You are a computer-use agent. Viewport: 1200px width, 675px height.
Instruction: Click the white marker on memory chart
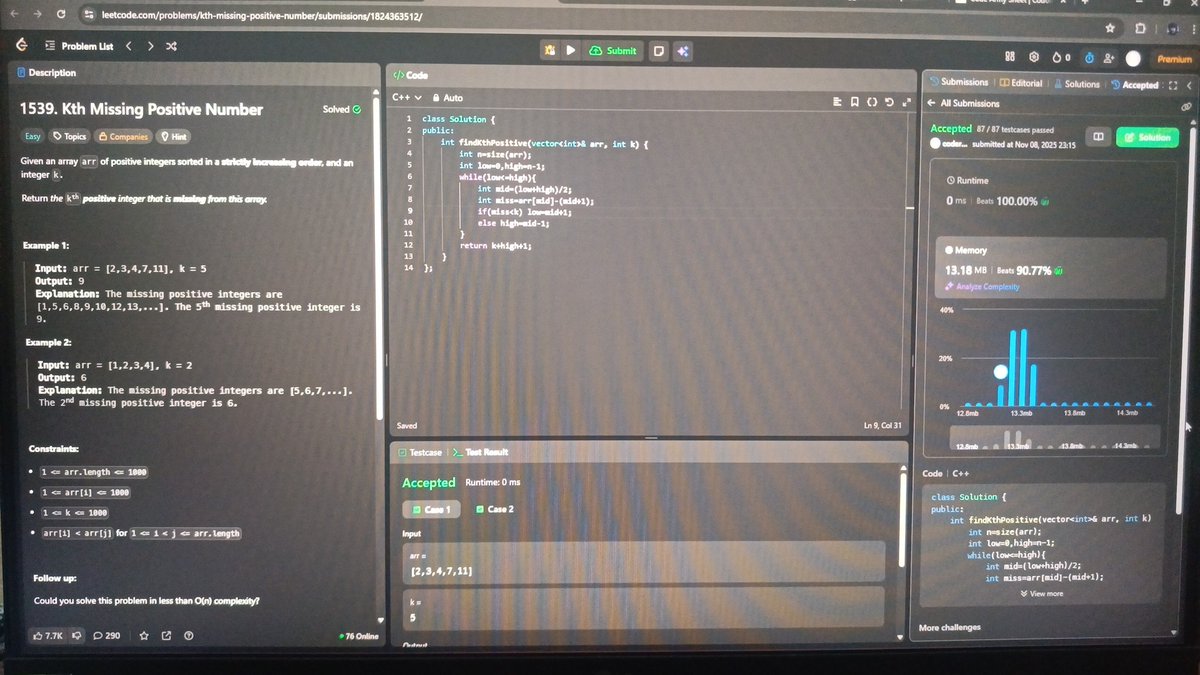(x=1000, y=372)
